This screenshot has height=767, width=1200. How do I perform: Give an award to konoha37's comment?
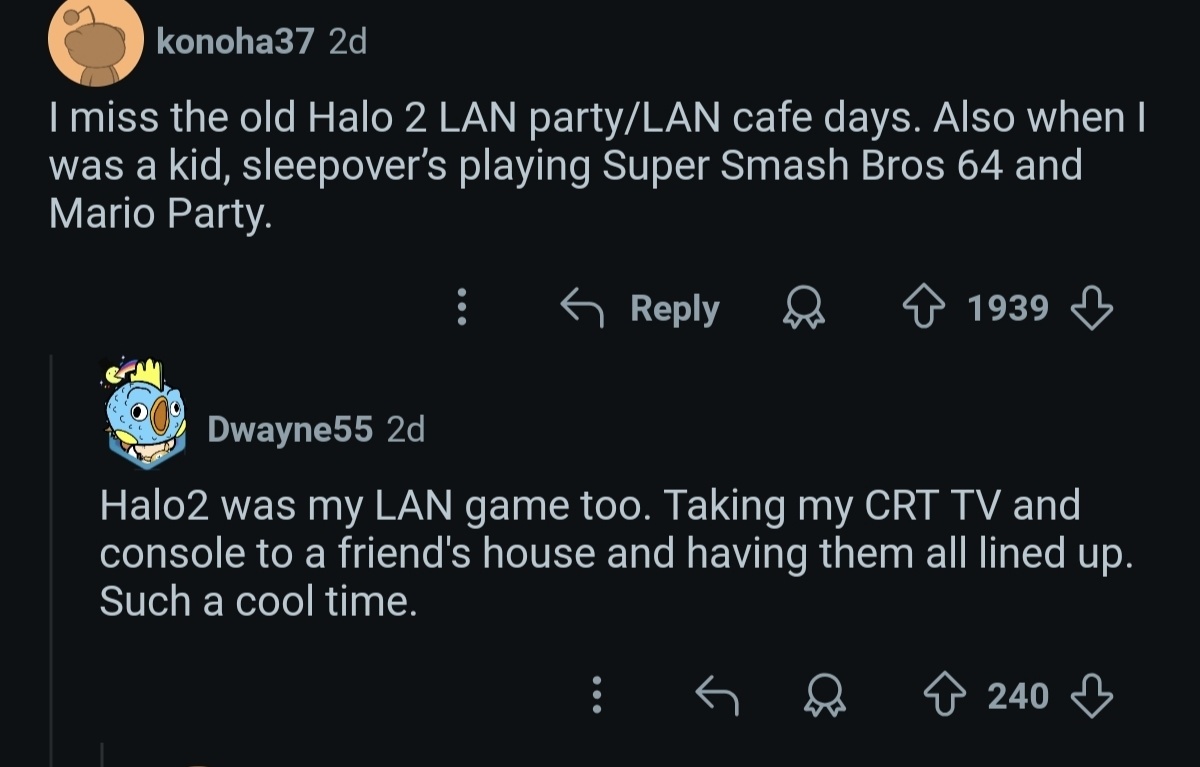tap(803, 308)
